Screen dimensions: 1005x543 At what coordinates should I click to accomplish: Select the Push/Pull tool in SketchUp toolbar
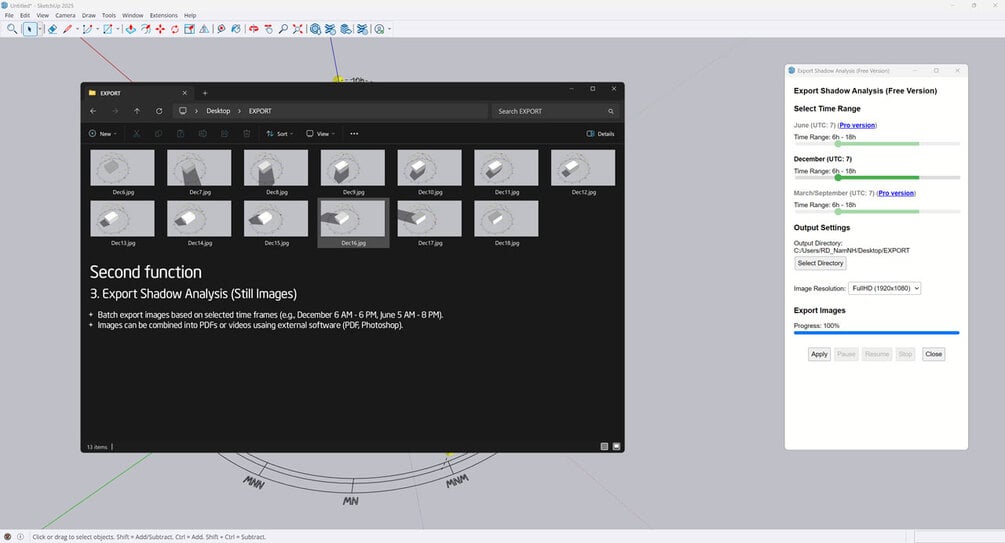pos(130,29)
